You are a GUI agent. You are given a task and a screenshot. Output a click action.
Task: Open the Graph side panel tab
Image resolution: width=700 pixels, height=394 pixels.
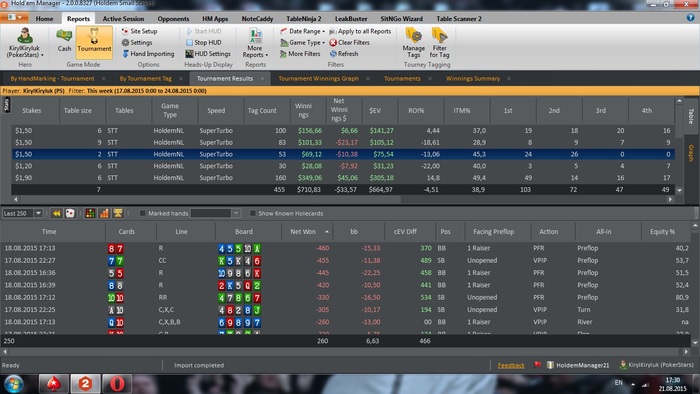pyautogui.click(x=691, y=153)
